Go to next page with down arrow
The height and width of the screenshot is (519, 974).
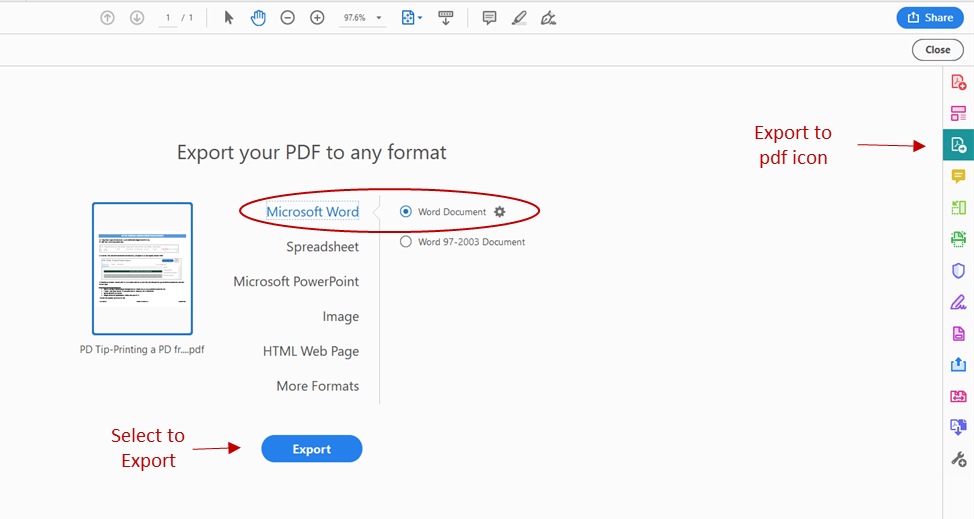[x=137, y=18]
